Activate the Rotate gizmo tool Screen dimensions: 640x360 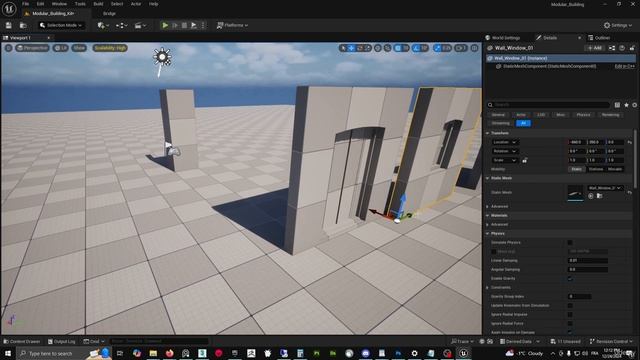pos(360,48)
